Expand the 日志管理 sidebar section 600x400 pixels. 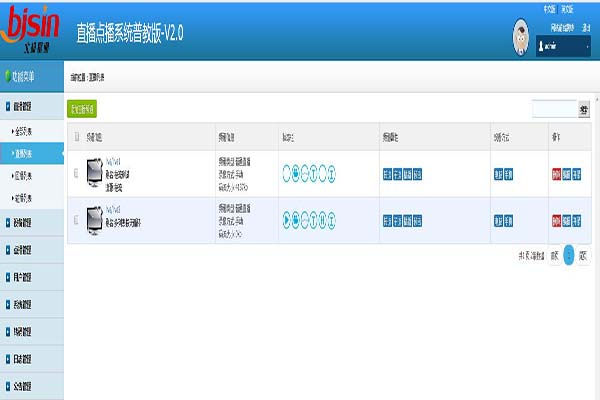(32, 359)
